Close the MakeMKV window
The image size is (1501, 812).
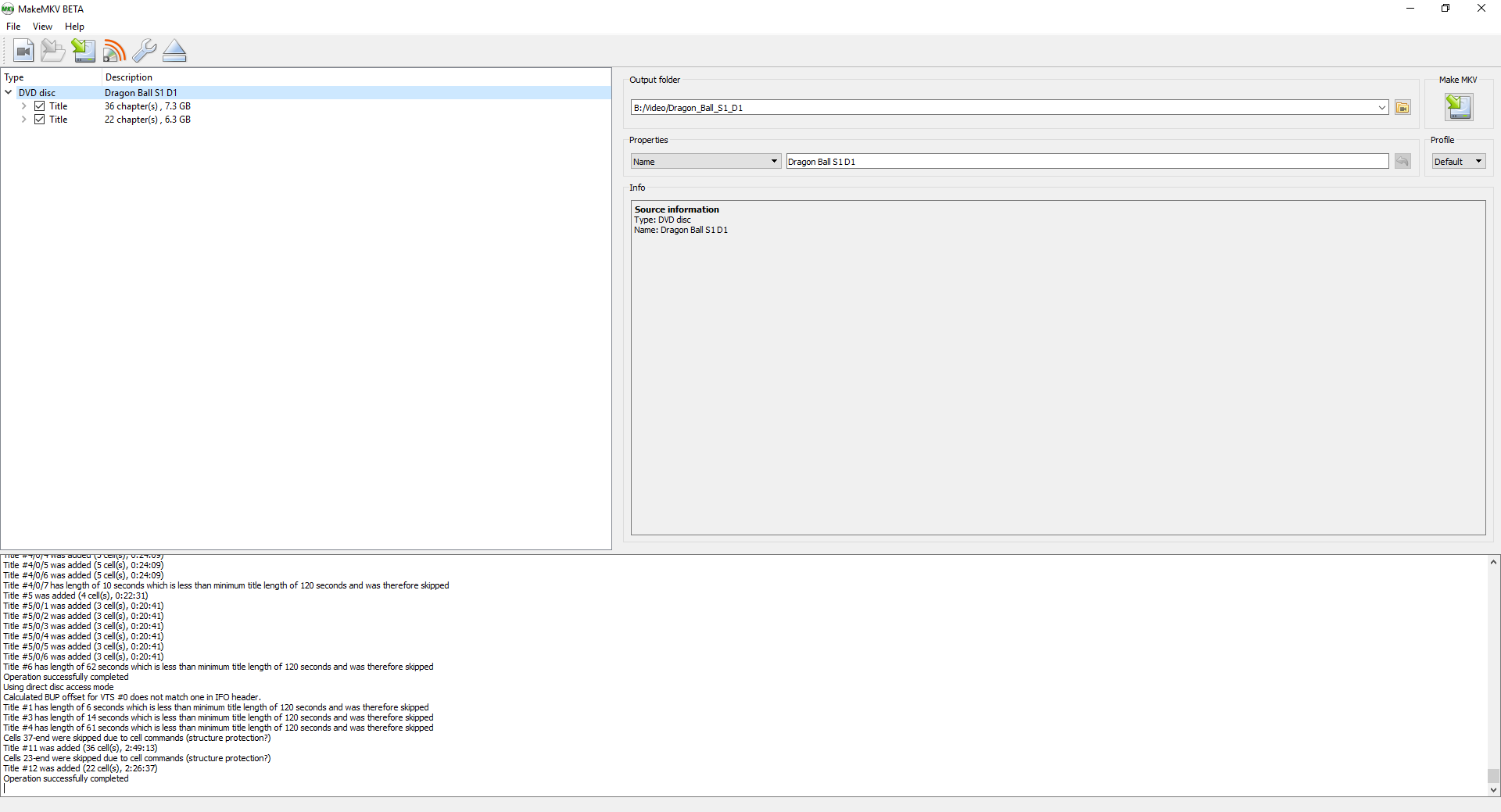pos(1481,9)
